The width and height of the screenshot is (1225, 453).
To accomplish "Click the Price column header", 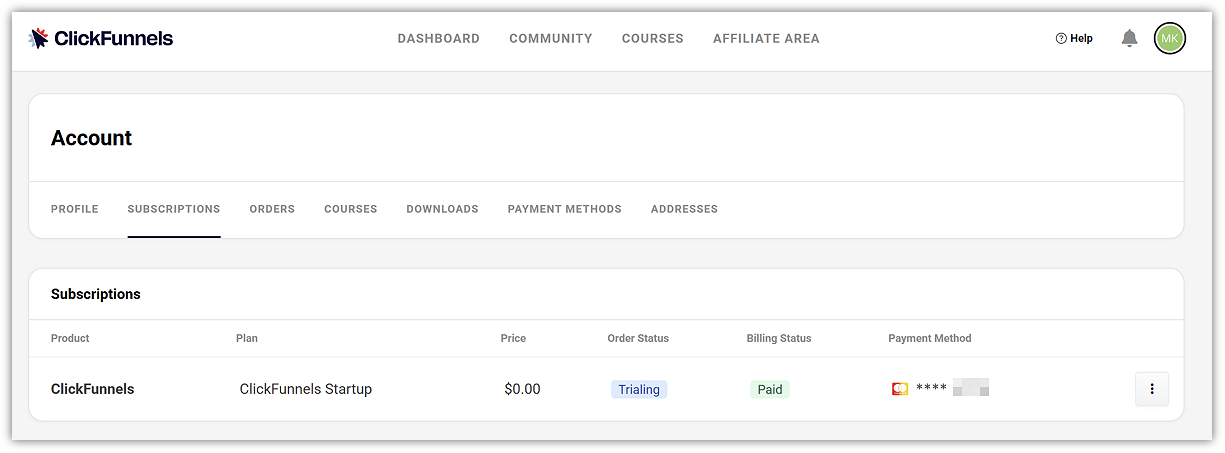I will click(513, 338).
